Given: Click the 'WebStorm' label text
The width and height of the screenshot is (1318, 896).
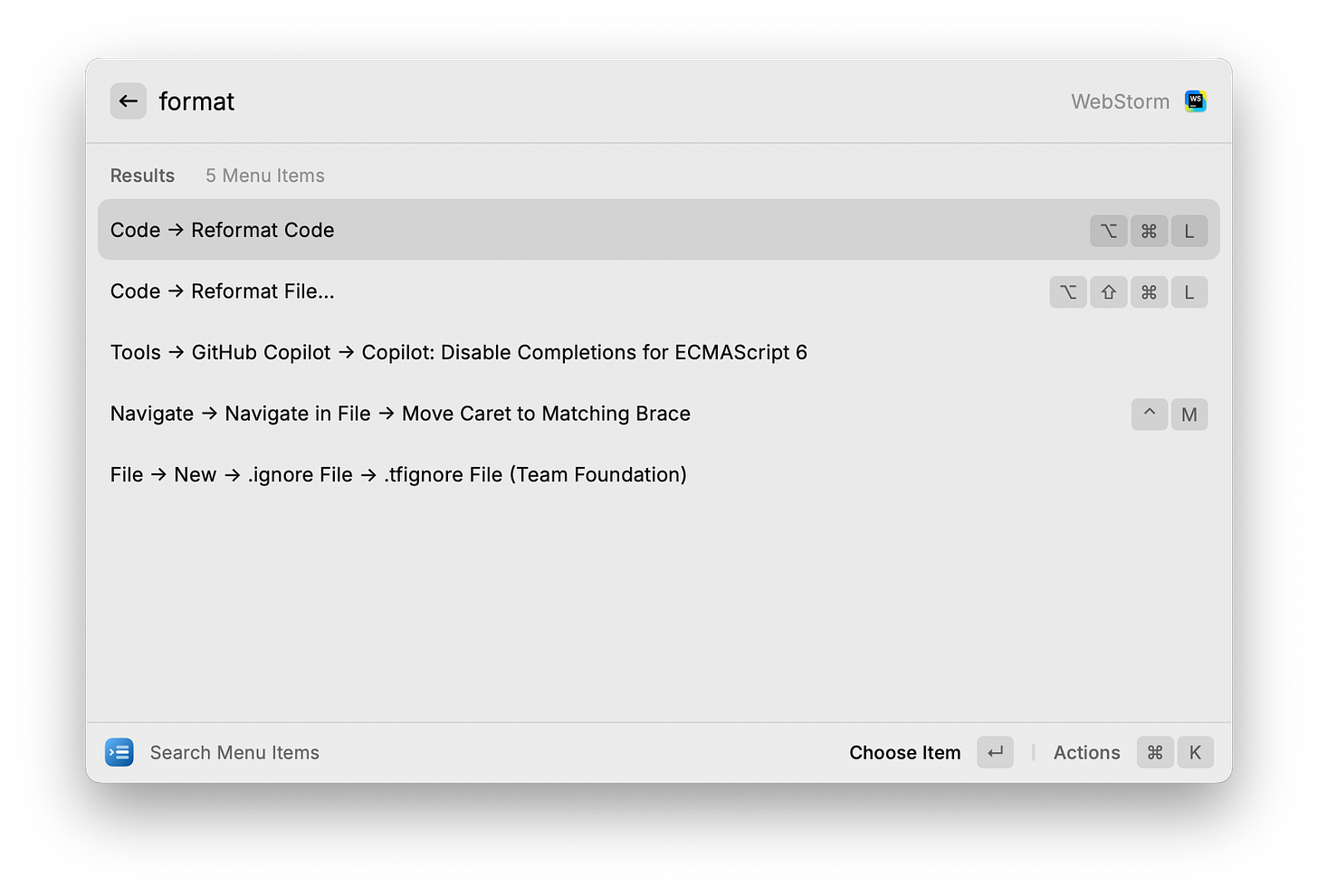Looking at the screenshot, I should point(1120,101).
